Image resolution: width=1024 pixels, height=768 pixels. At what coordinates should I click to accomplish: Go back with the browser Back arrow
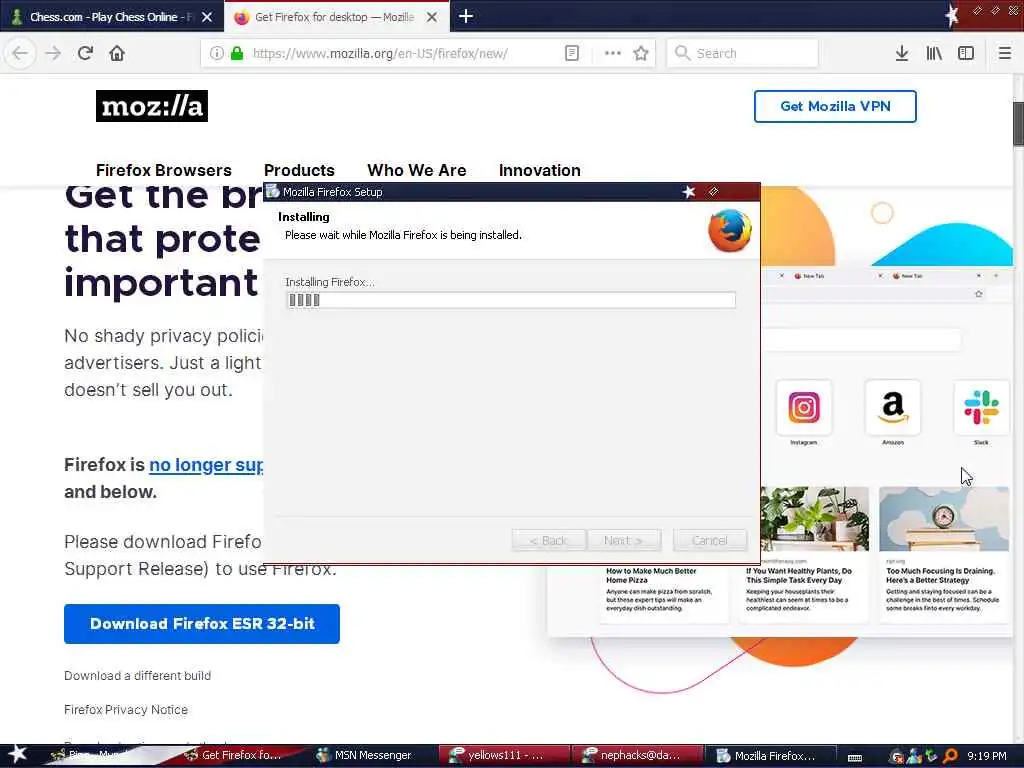click(x=20, y=53)
